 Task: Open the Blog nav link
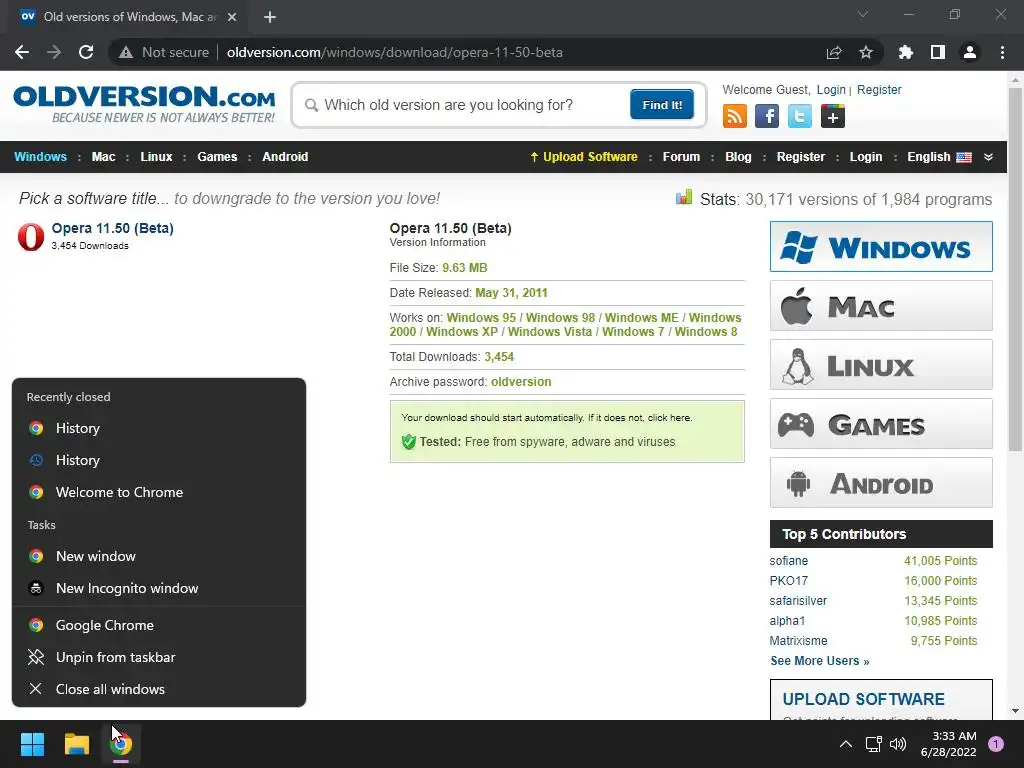pyautogui.click(x=738, y=157)
